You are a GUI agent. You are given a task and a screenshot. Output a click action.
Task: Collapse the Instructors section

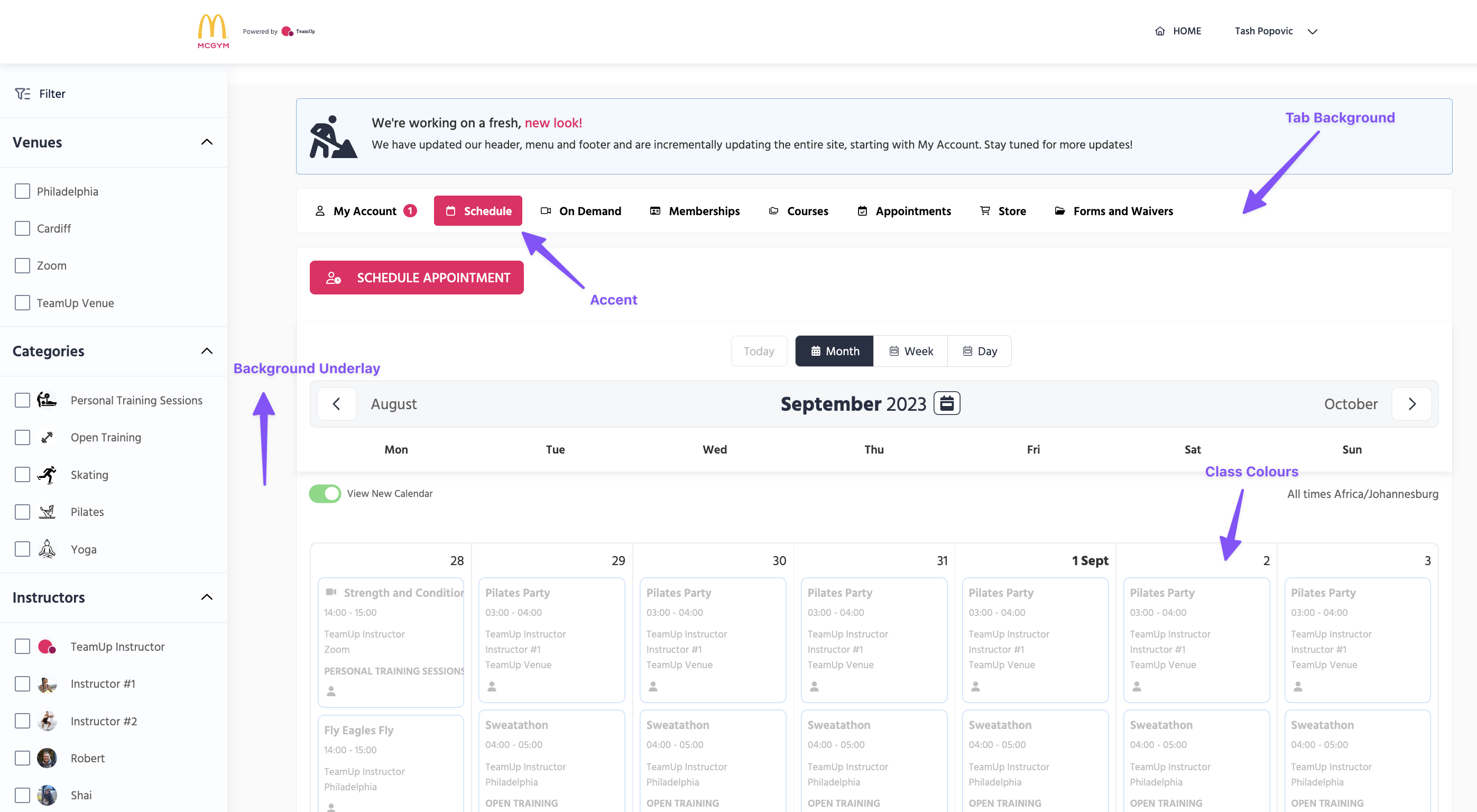[207, 597]
